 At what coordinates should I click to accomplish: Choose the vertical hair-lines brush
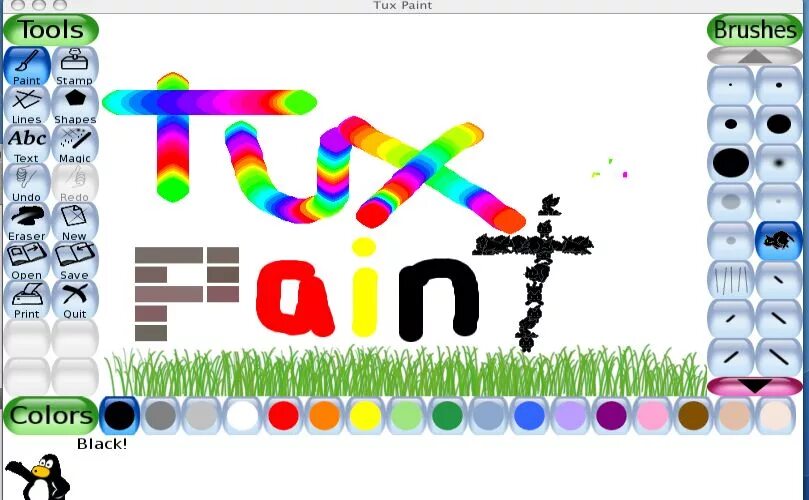(x=731, y=279)
